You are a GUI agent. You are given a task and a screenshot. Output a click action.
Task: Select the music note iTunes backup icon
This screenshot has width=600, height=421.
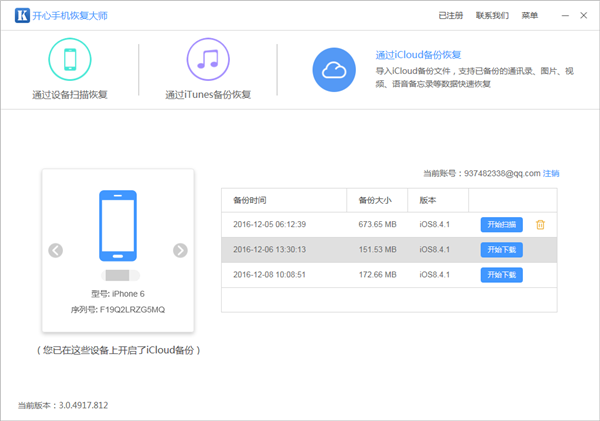(208, 59)
